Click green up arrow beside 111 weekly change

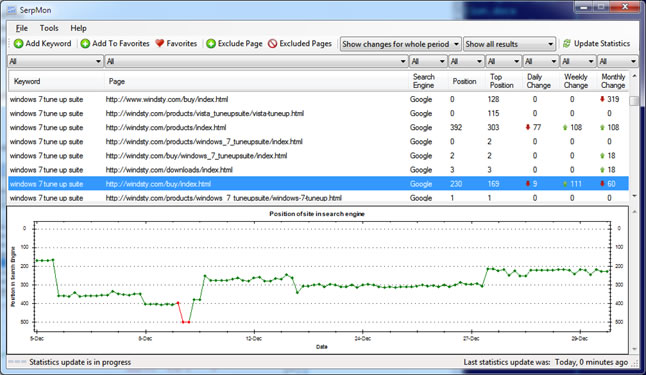[565, 184]
